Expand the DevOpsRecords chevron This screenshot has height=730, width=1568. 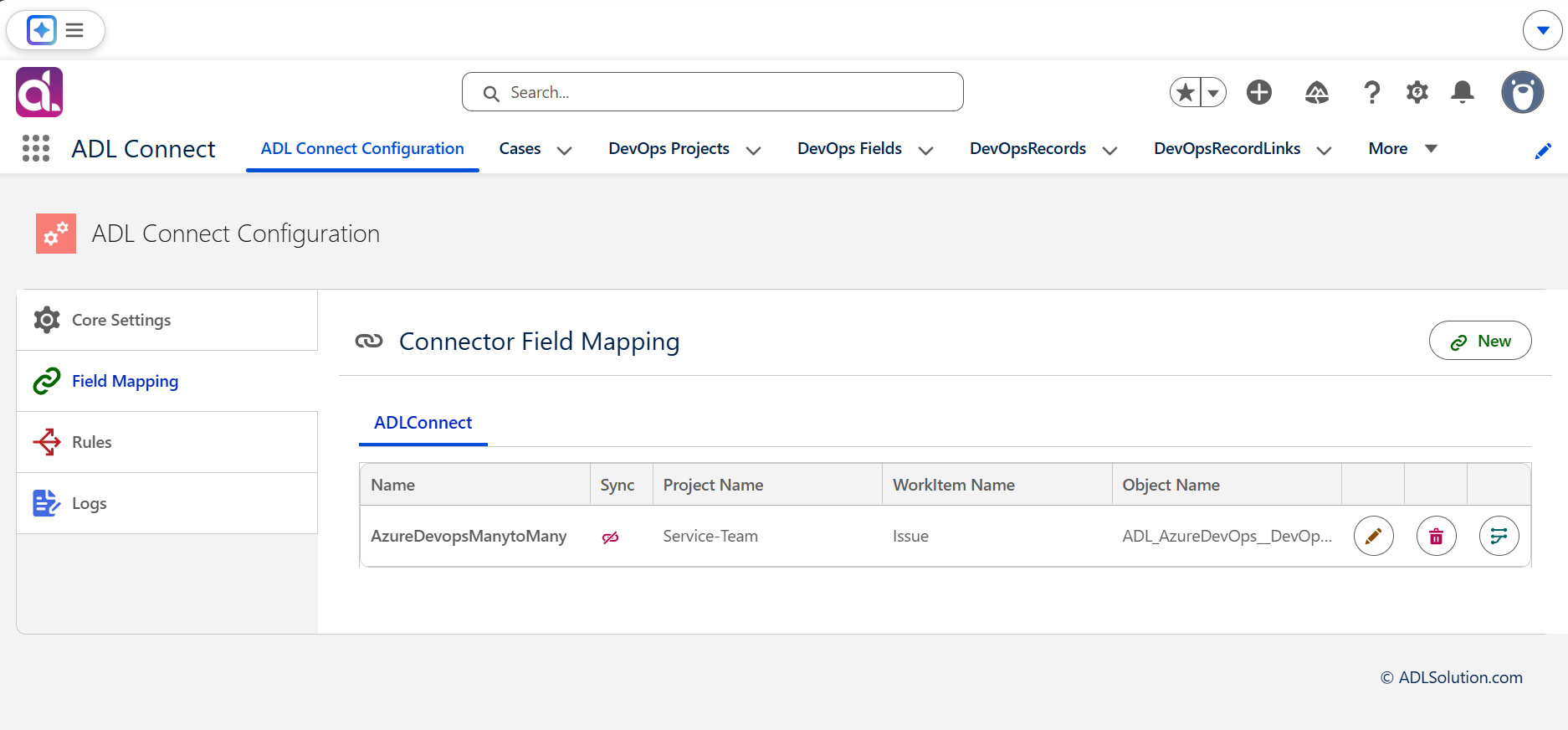tap(1110, 151)
